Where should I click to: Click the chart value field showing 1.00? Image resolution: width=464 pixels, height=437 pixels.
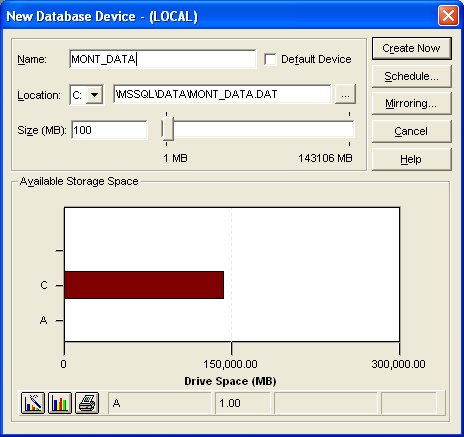pos(243,403)
